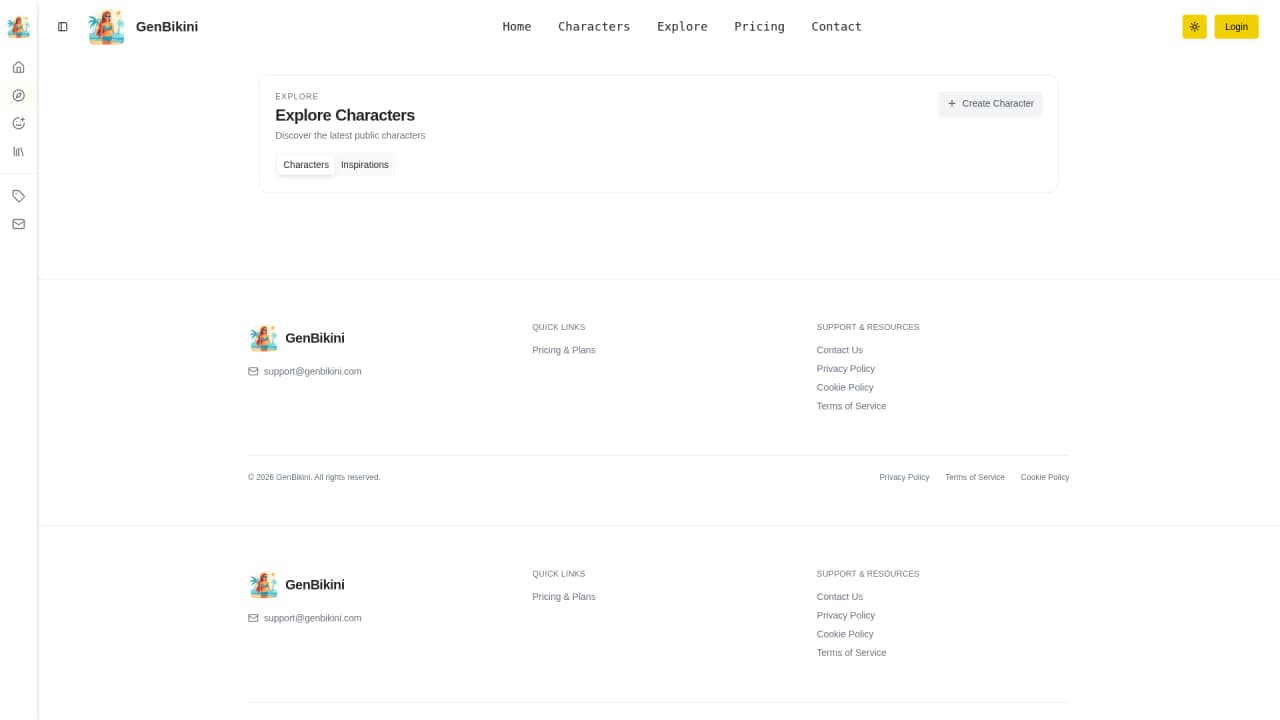Open Terms of Service under upper Support & Resources

click(x=851, y=406)
